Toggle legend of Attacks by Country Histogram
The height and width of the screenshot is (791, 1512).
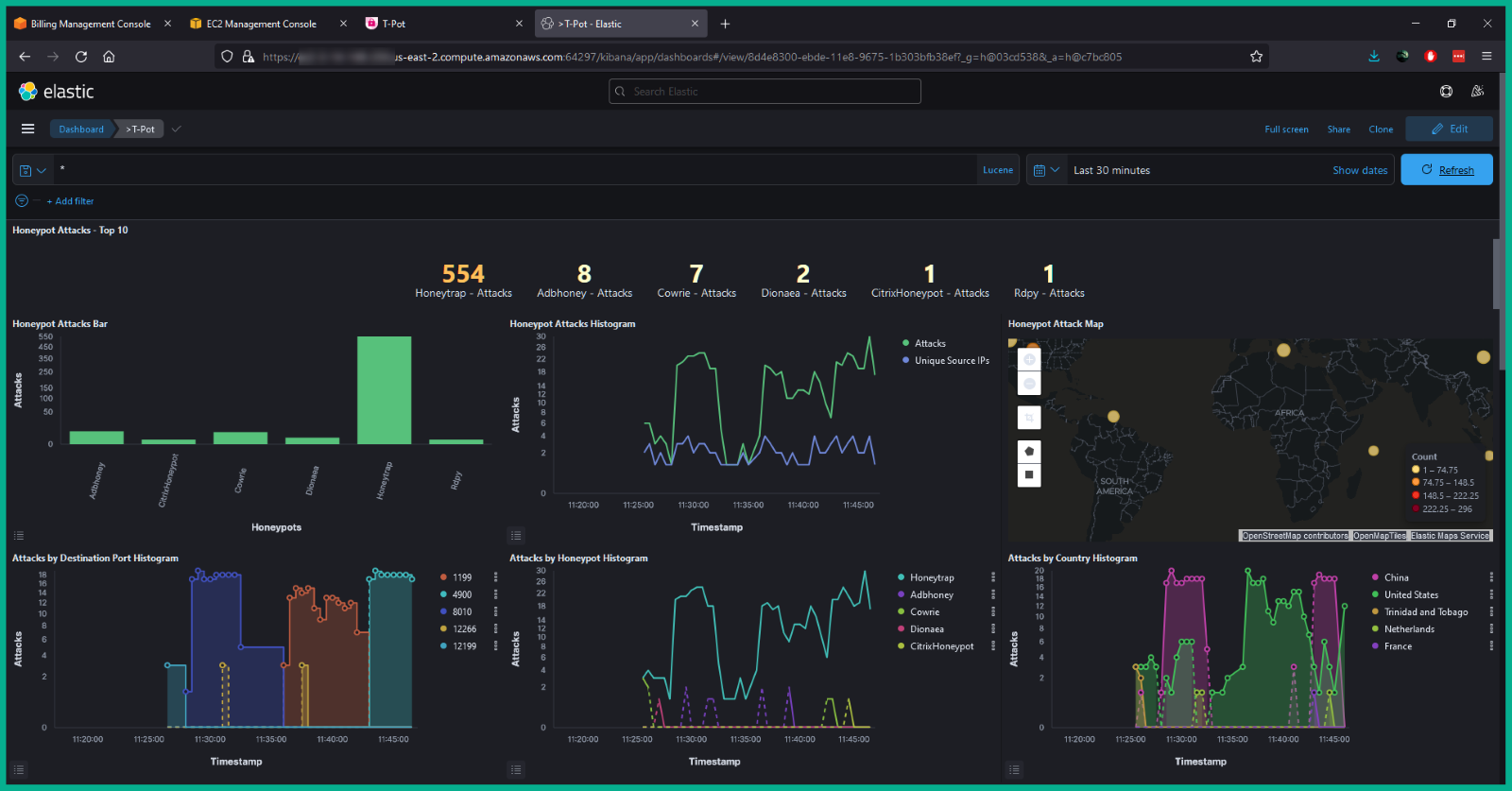click(x=1014, y=769)
